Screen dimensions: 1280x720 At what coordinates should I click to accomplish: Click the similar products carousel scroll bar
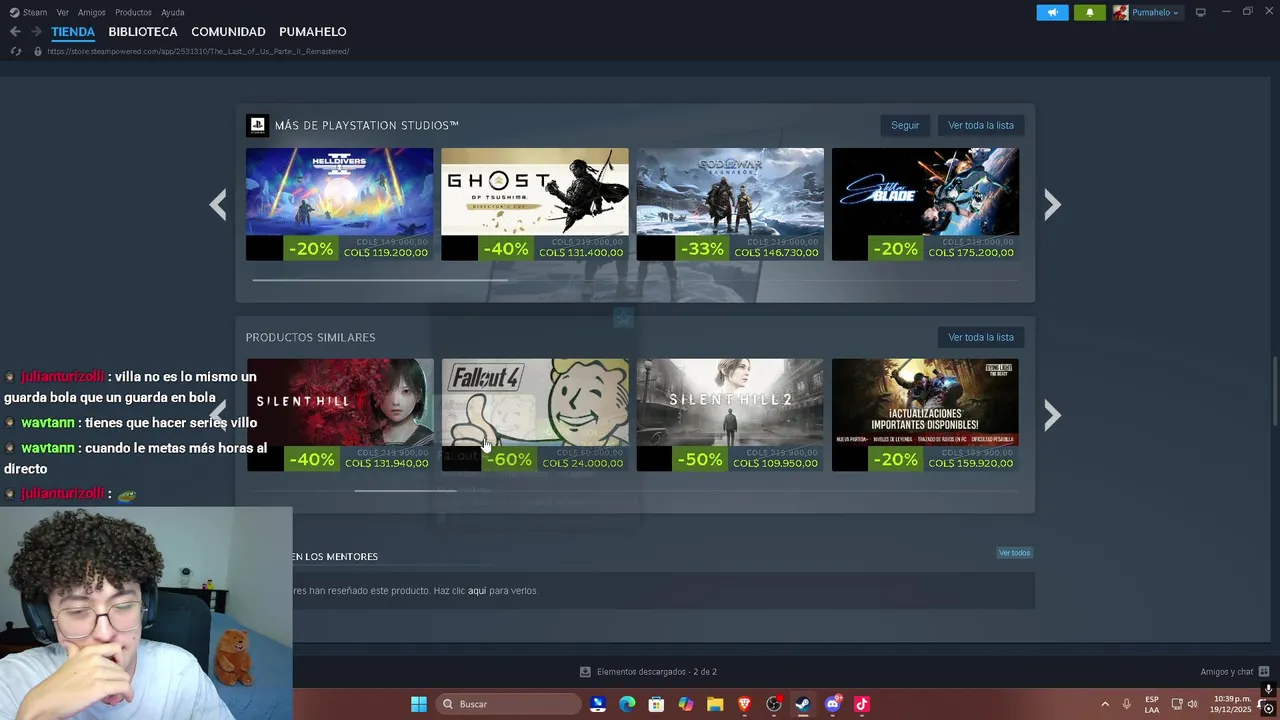coord(405,491)
